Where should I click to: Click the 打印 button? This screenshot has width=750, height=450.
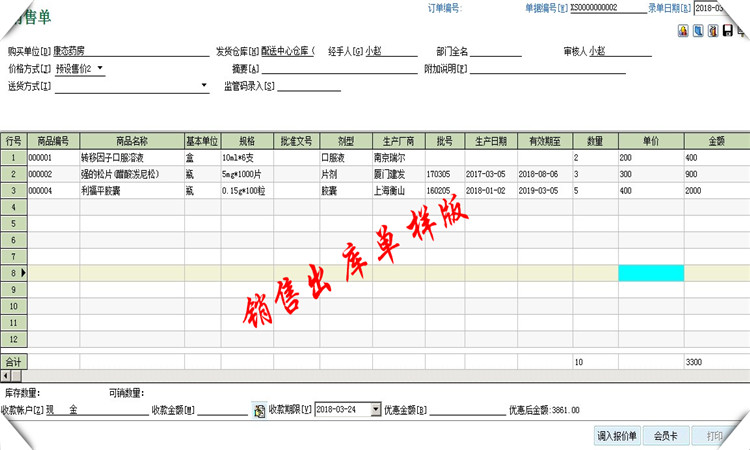click(x=715, y=436)
